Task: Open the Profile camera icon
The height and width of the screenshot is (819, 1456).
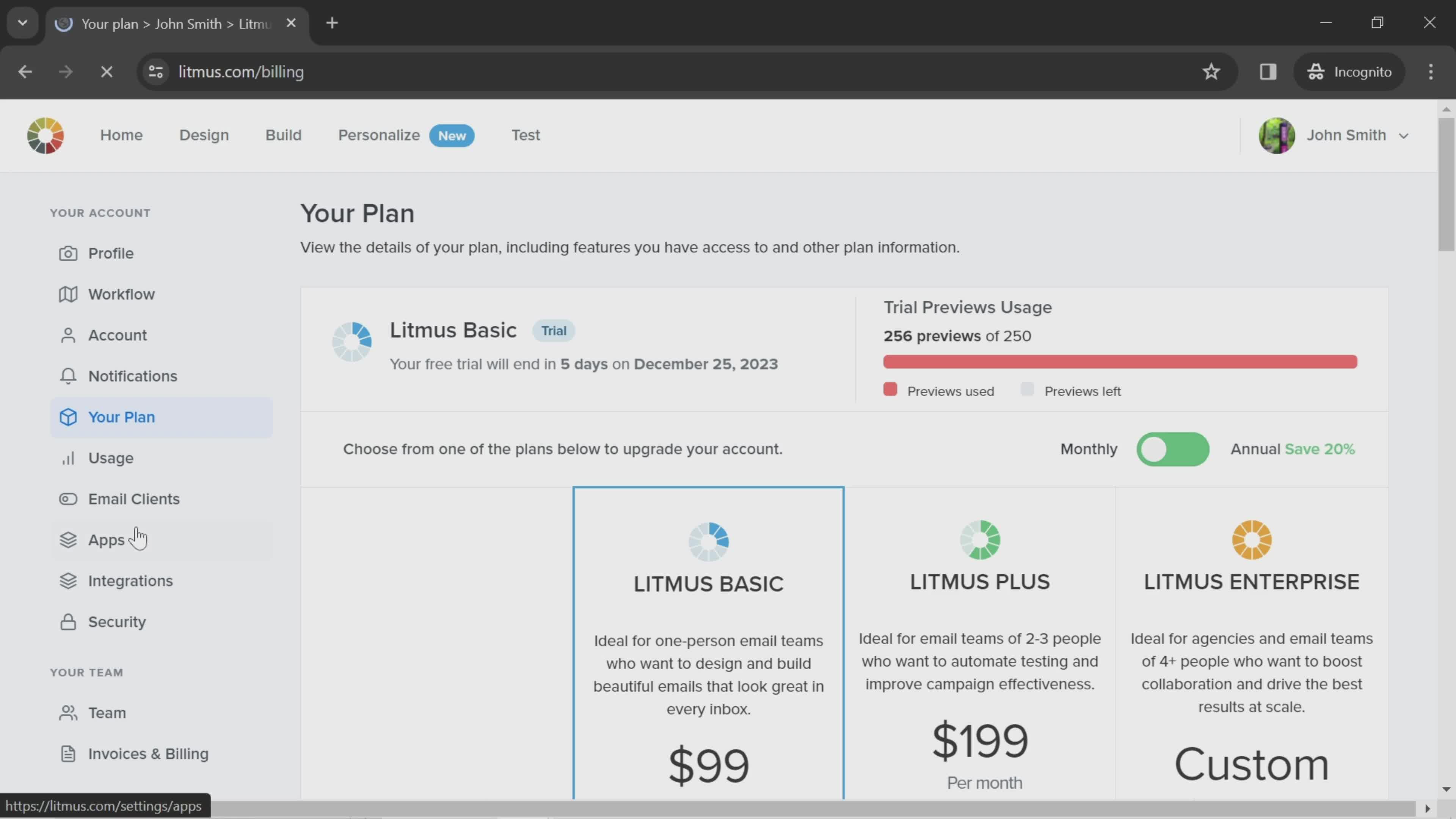Action: [68, 253]
